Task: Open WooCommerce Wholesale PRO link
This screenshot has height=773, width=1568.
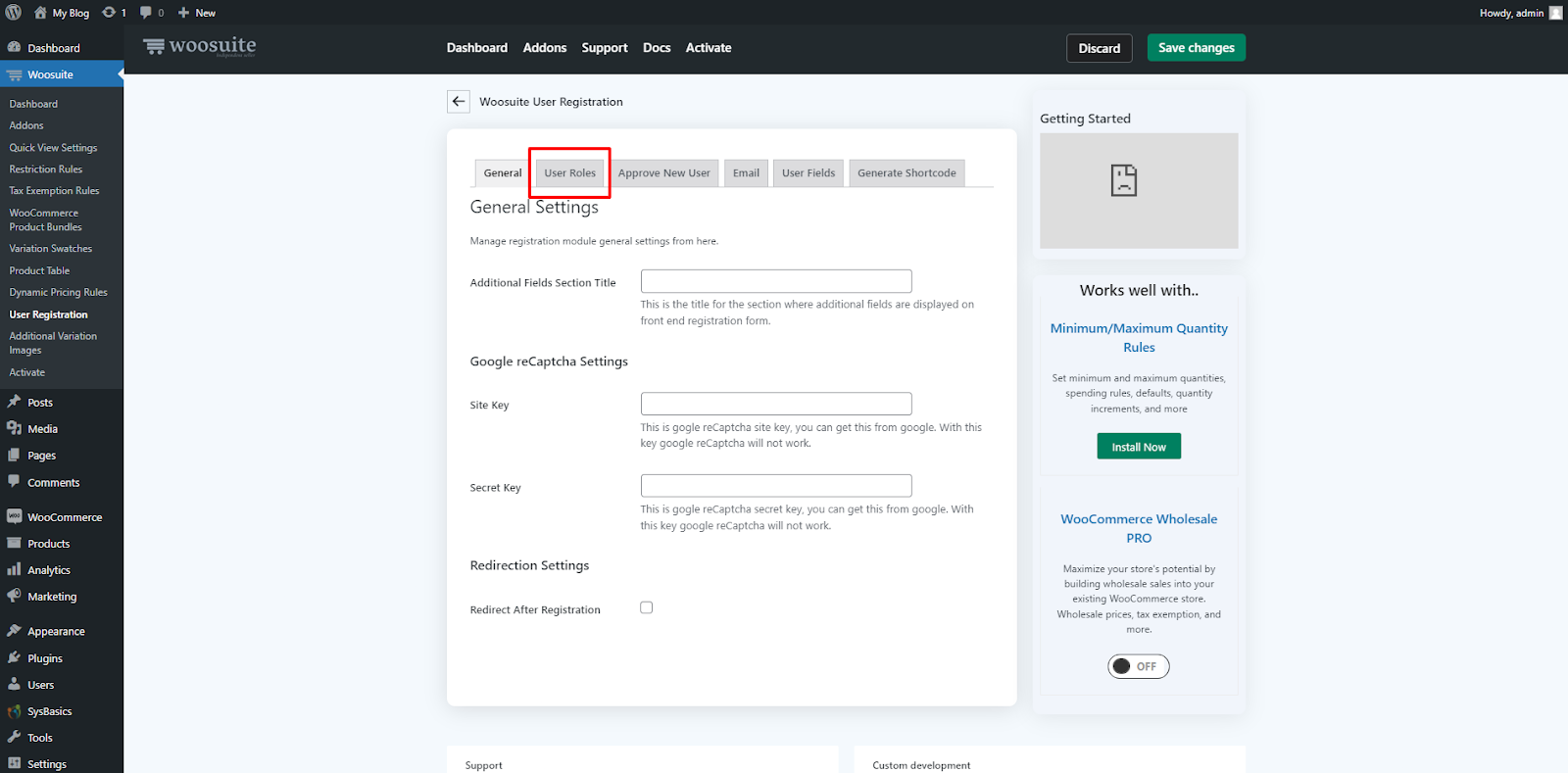Action: tap(1139, 528)
